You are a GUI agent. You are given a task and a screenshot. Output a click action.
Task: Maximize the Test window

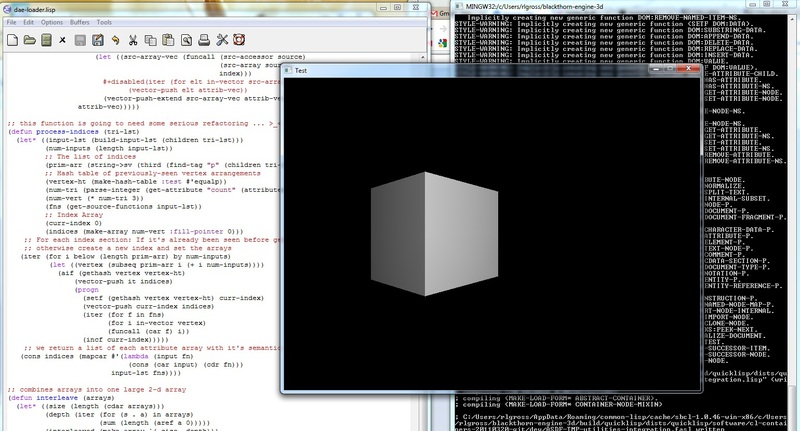670,68
